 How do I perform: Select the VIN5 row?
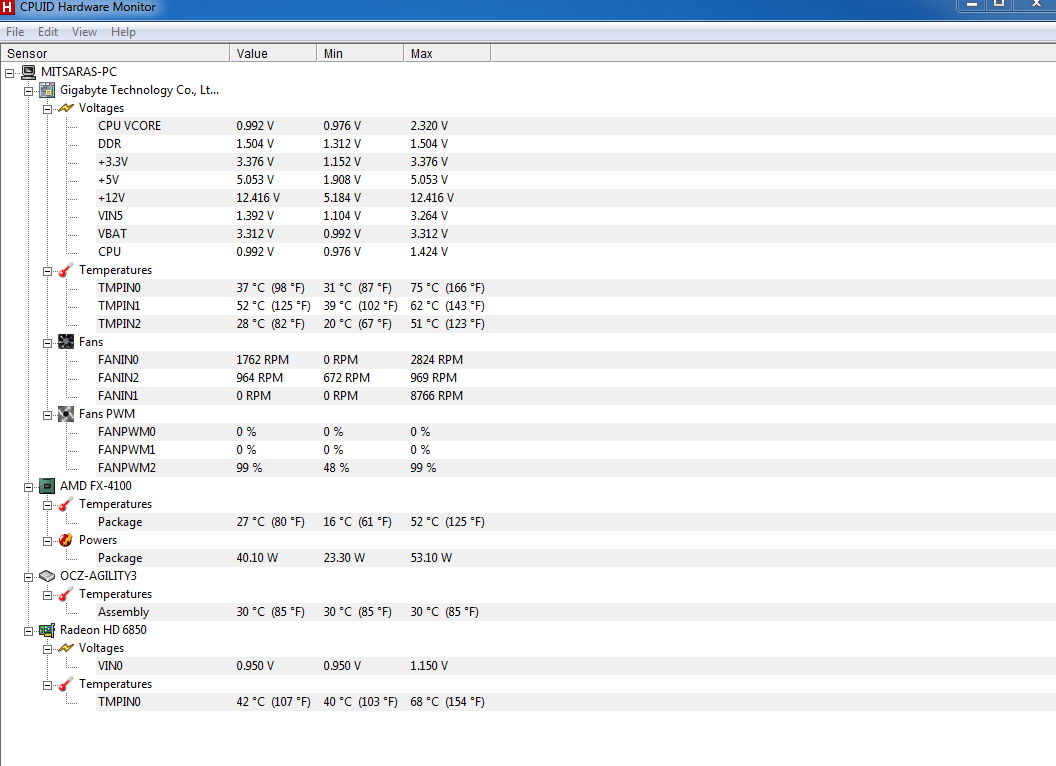[576, 216]
